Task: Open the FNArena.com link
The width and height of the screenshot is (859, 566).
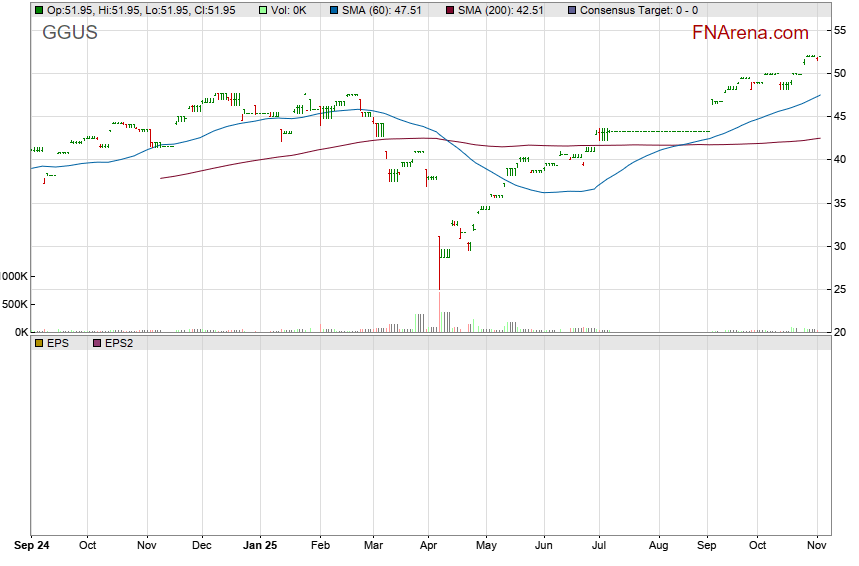Action: (750, 33)
